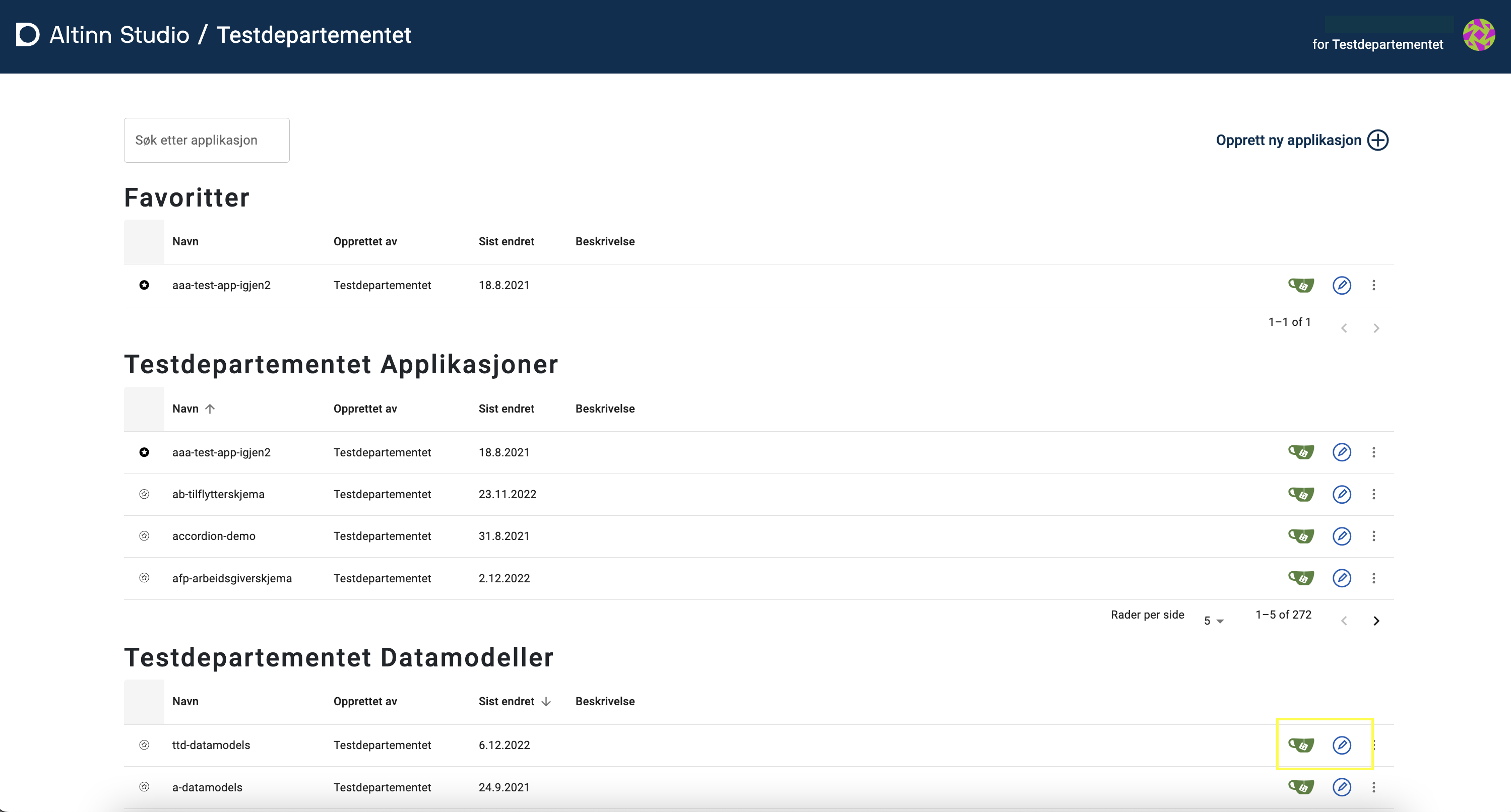This screenshot has width=1511, height=812.
Task: Unfavorite aaa-test-app-igjen2 star in Favoritter
Action: tap(144, 285)
